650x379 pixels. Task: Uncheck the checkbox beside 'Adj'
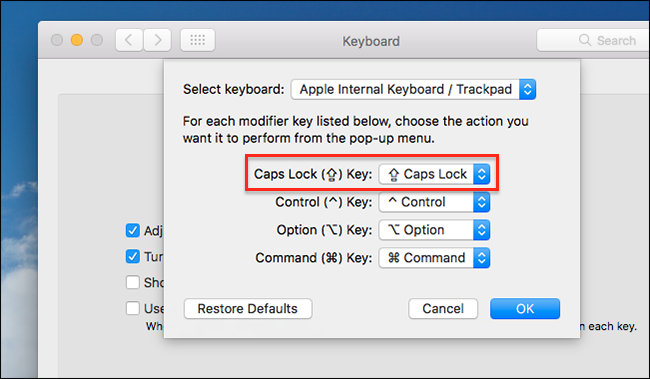pos(133,231)
